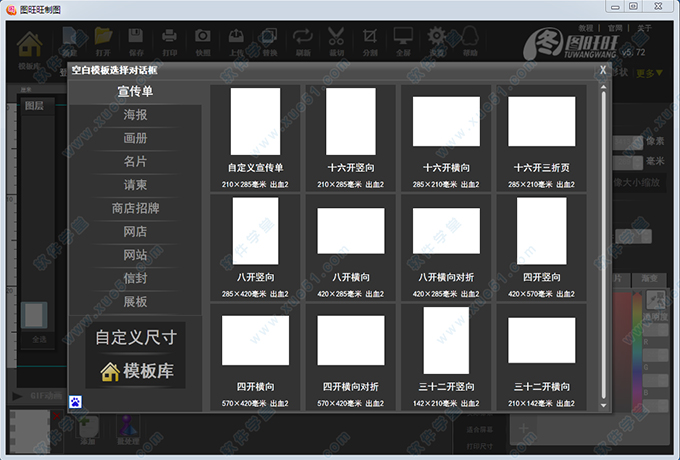This screenshot has height=460, width=680.
Task: Click the 模板库 button in dialog
Action: [136, 371]
